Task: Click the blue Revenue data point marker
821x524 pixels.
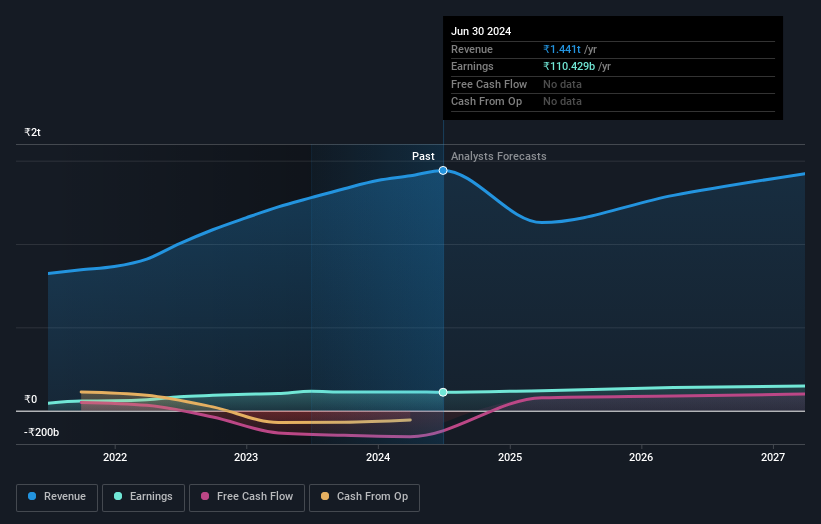Action: [x=443, y=171]
